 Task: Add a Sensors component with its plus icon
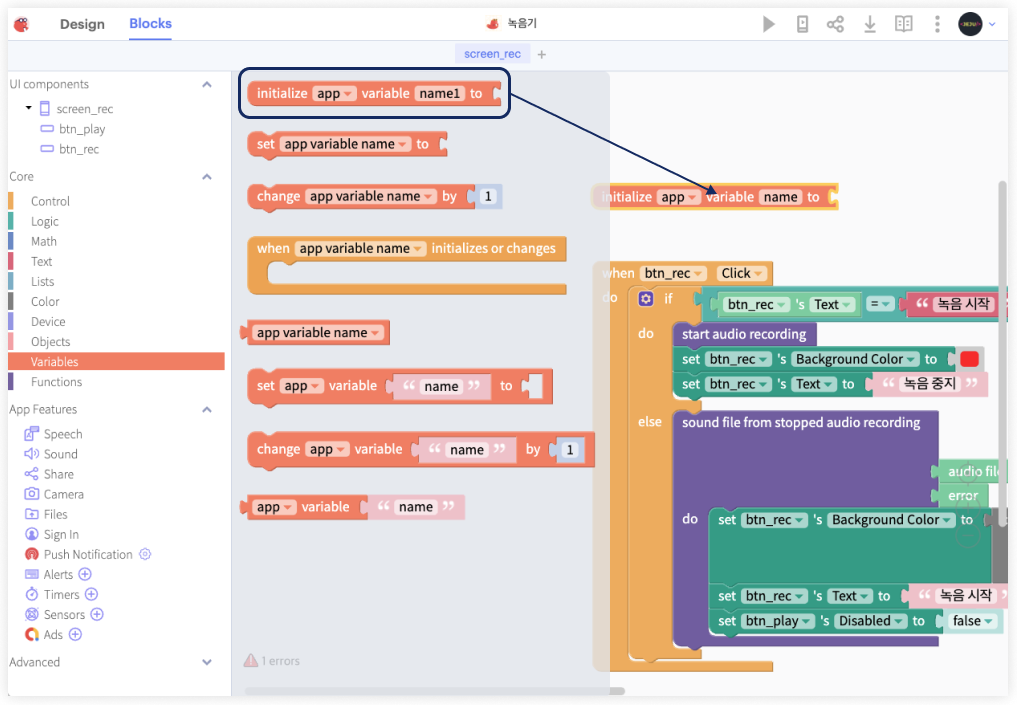pyautogui.click(x=97, y=614)
